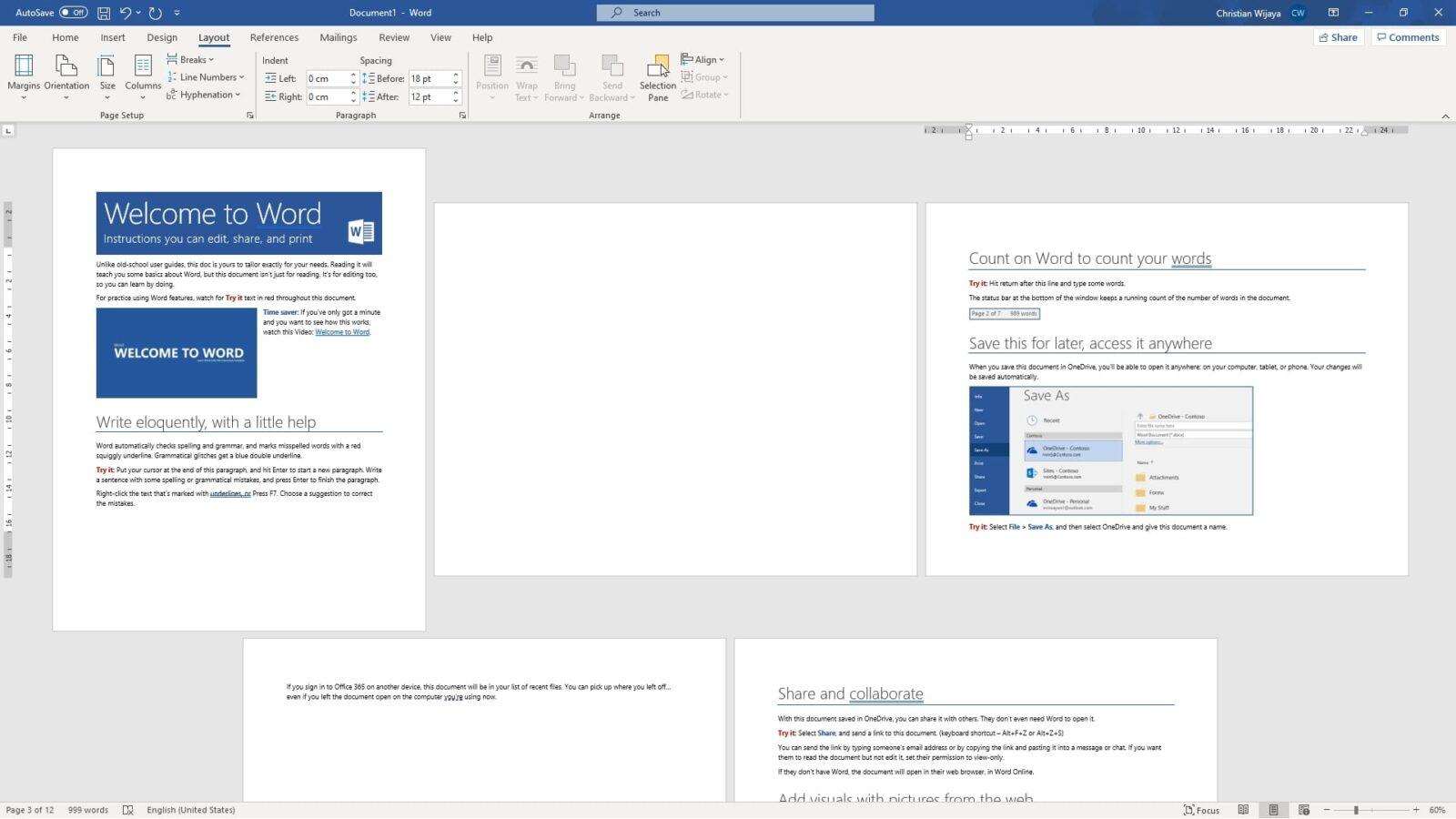Open the Comments panel
The height and width of the screenshot is (819, 1456).
click(x=1409, y=37)
